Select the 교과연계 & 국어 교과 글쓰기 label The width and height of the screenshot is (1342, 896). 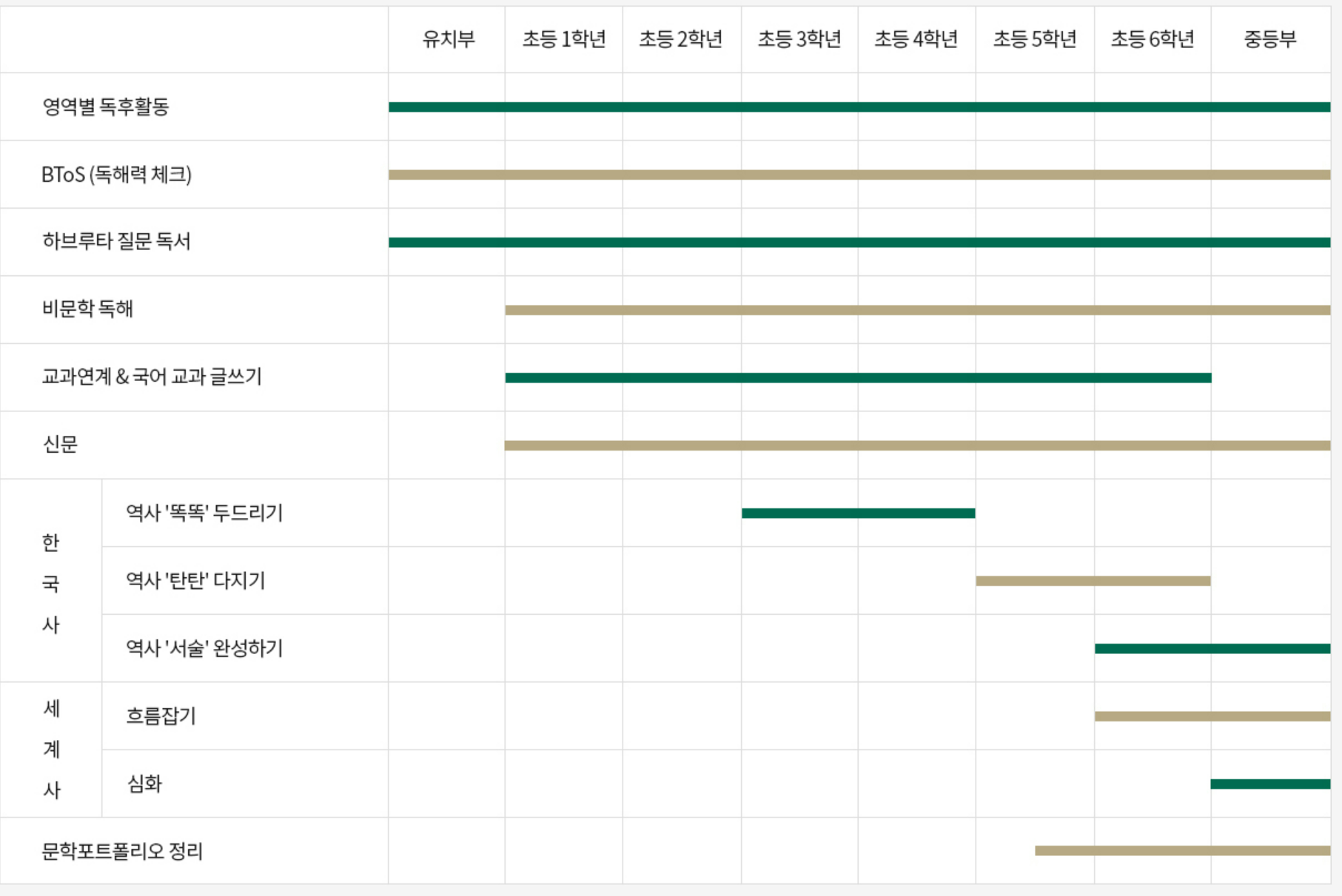click(x=152, y=377)
